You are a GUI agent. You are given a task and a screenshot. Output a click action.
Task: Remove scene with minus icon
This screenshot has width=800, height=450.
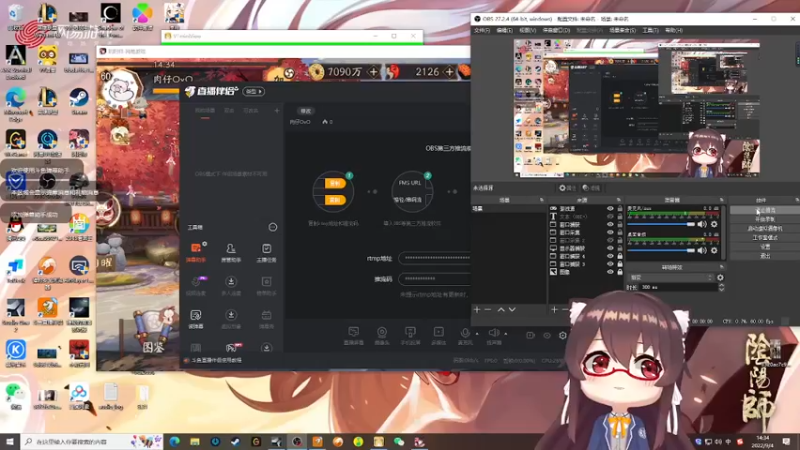pos(488,310)
